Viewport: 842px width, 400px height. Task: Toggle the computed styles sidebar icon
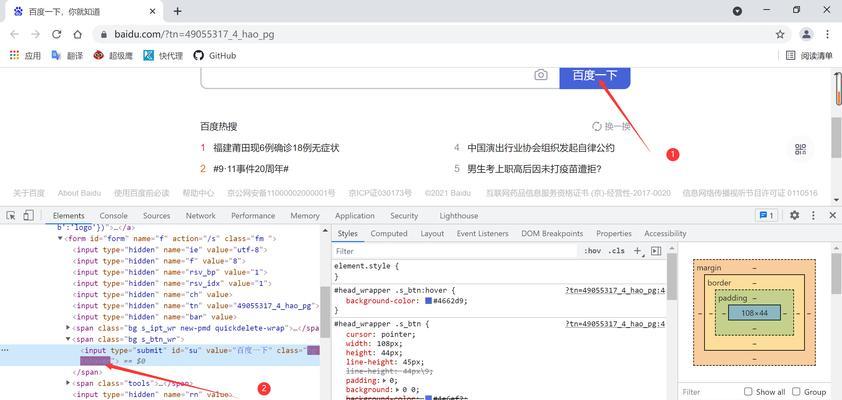pyautogui.click(x=656, y=251)
